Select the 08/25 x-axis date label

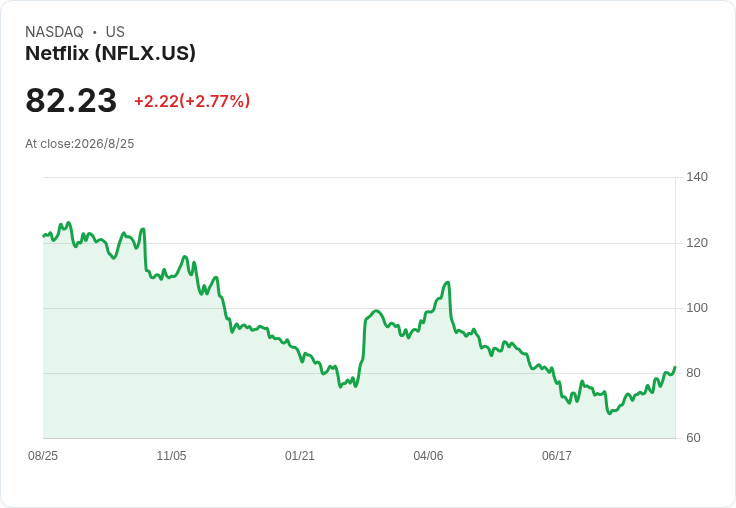click(43, 455)
